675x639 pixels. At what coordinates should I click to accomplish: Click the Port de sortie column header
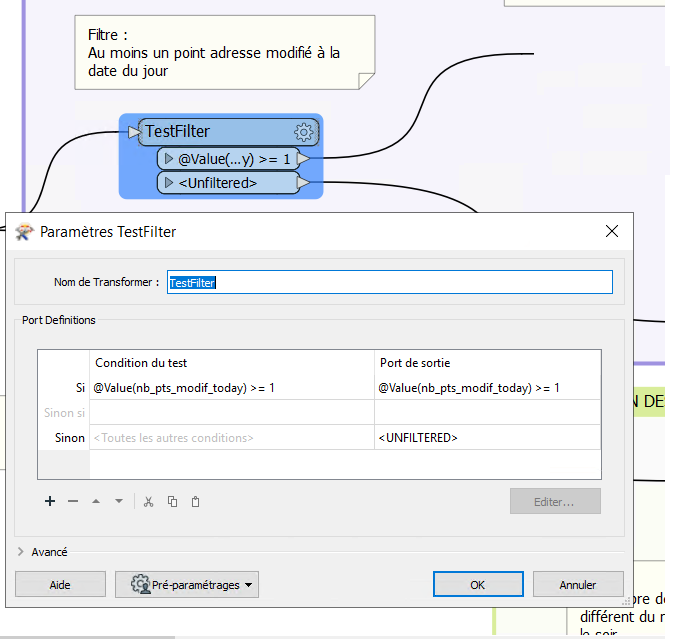pyautogui.click(x=487, y=363)
